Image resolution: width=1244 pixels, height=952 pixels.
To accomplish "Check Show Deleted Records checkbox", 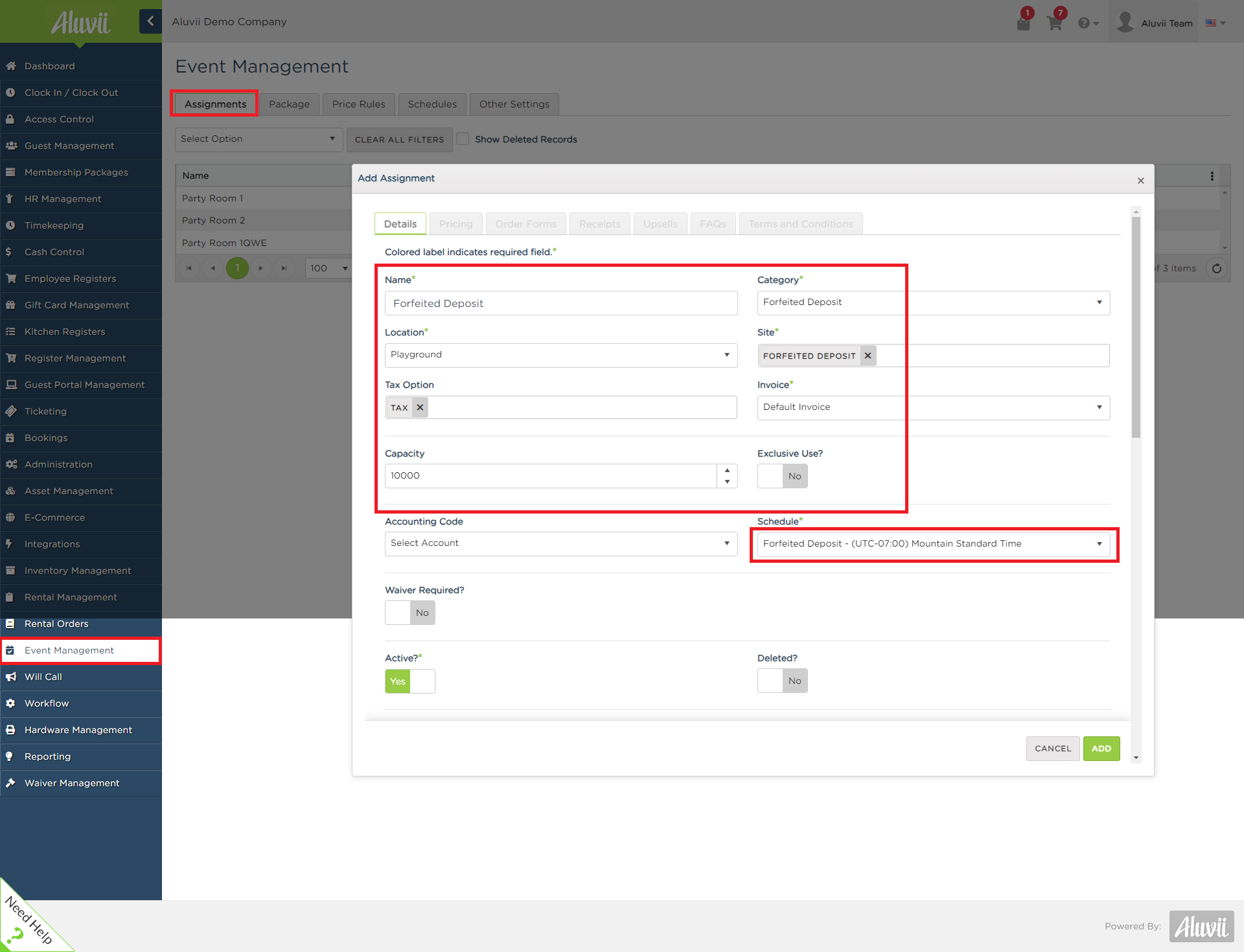I will [x=463, y=139].
